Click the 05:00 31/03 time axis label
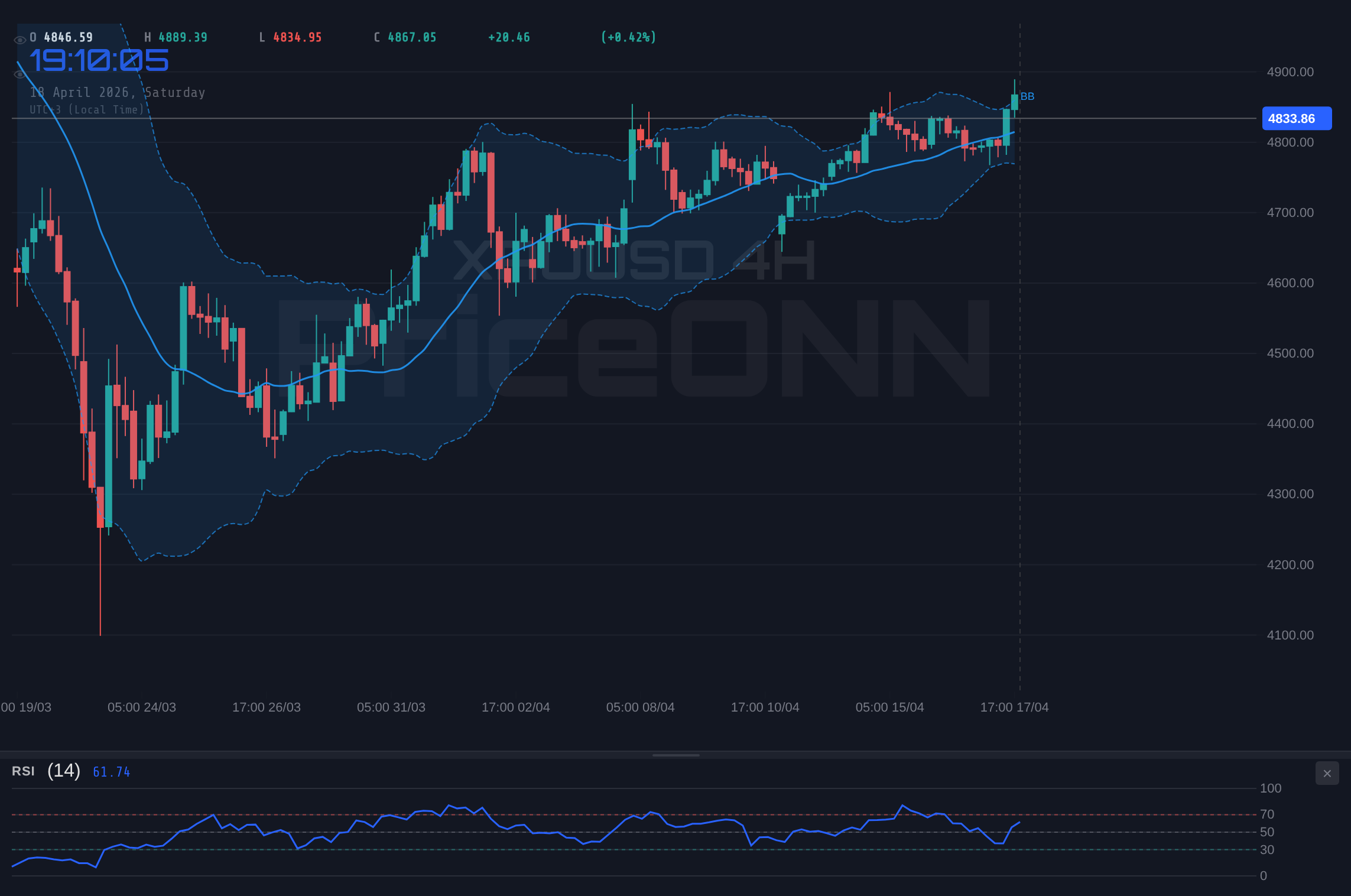The width and height of the screenshot is (1351, 896). [391, 707]
